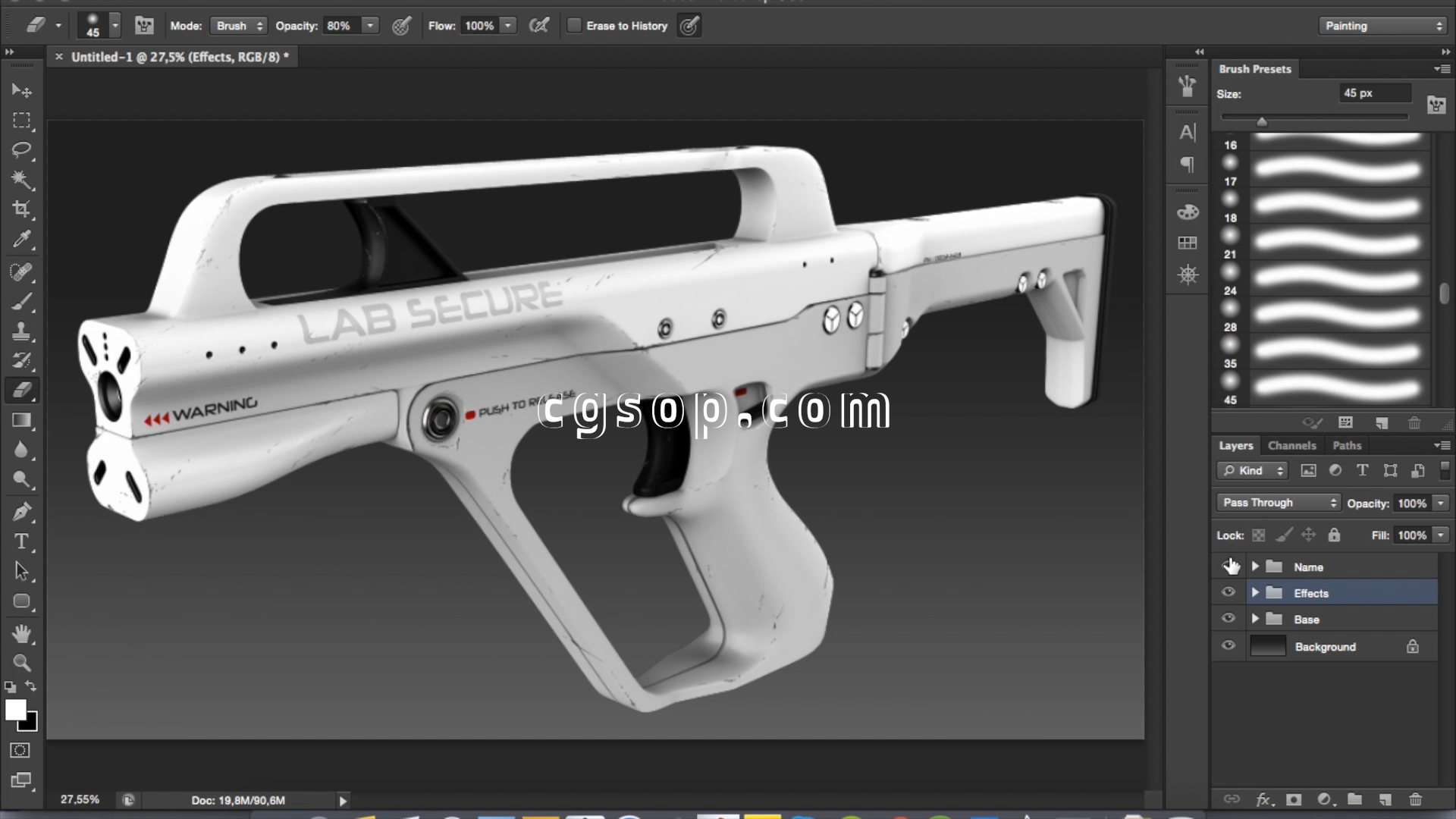Select the Crop tool

[x=21, y=209]
